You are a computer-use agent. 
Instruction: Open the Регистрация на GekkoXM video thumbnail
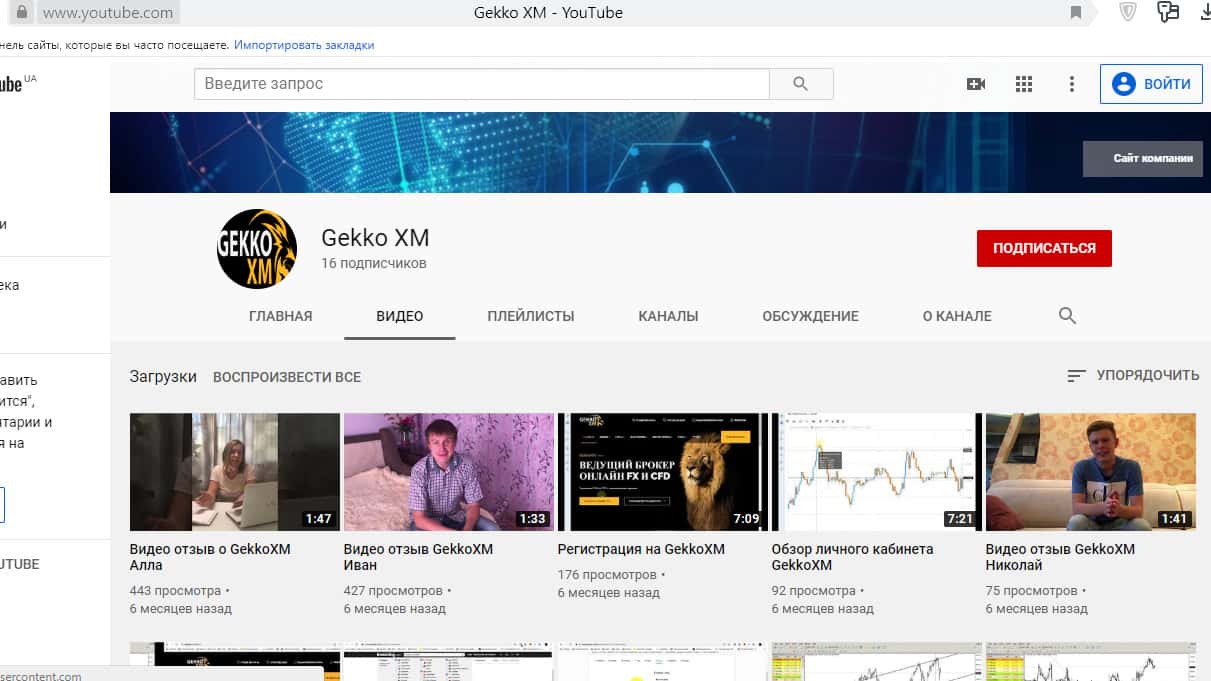coord(662,472)
